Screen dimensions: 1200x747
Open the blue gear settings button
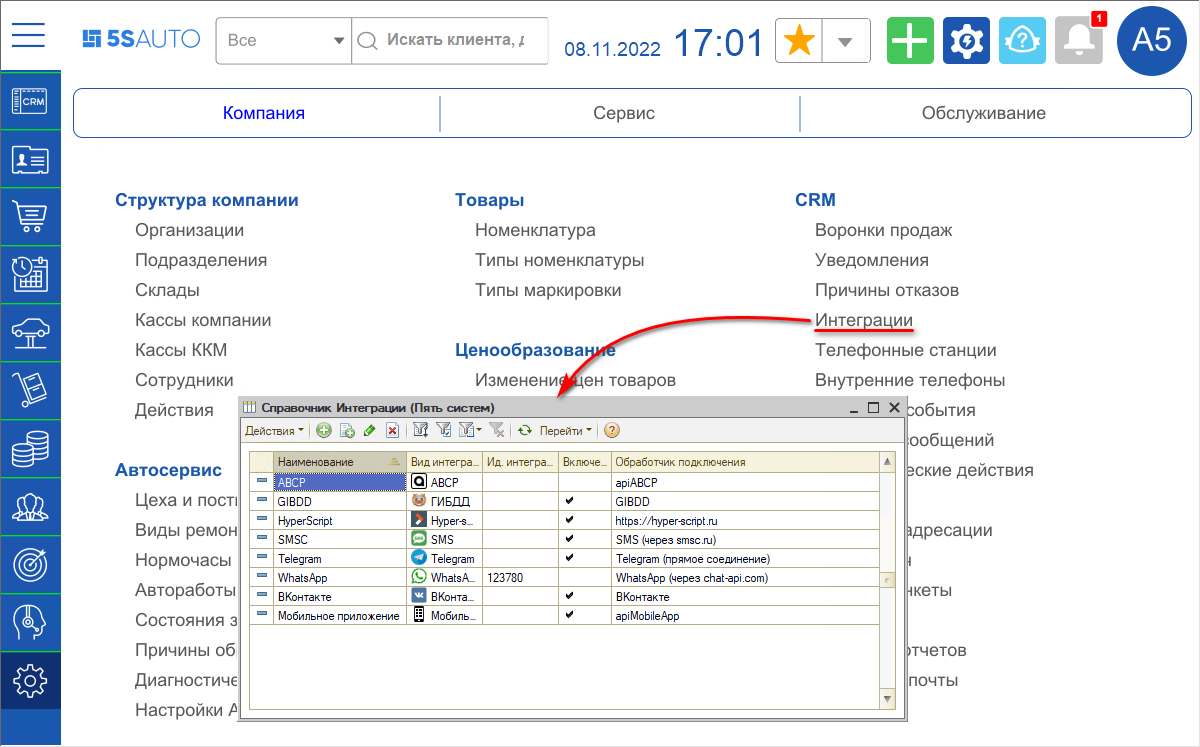point(966,41)
